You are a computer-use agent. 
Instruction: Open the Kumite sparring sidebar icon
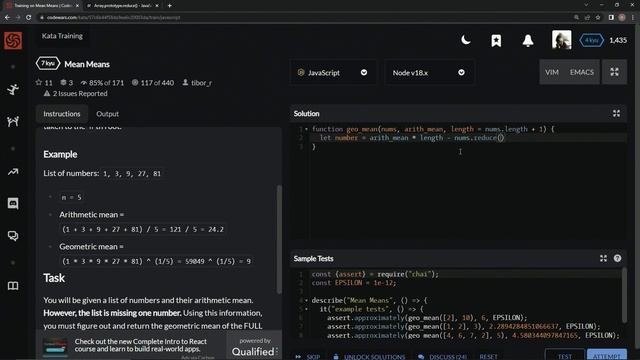pos(13,121)
